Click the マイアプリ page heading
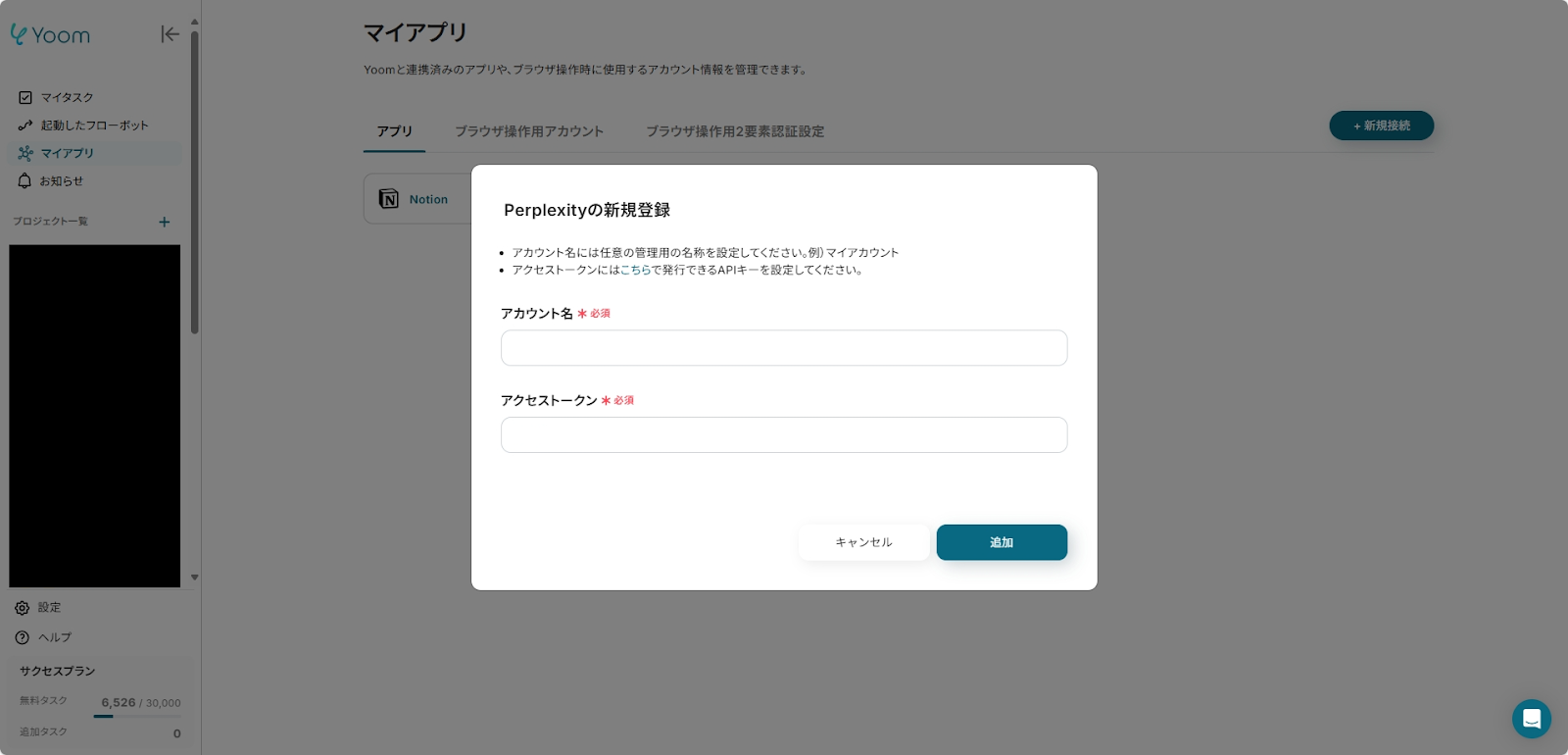 416,32
